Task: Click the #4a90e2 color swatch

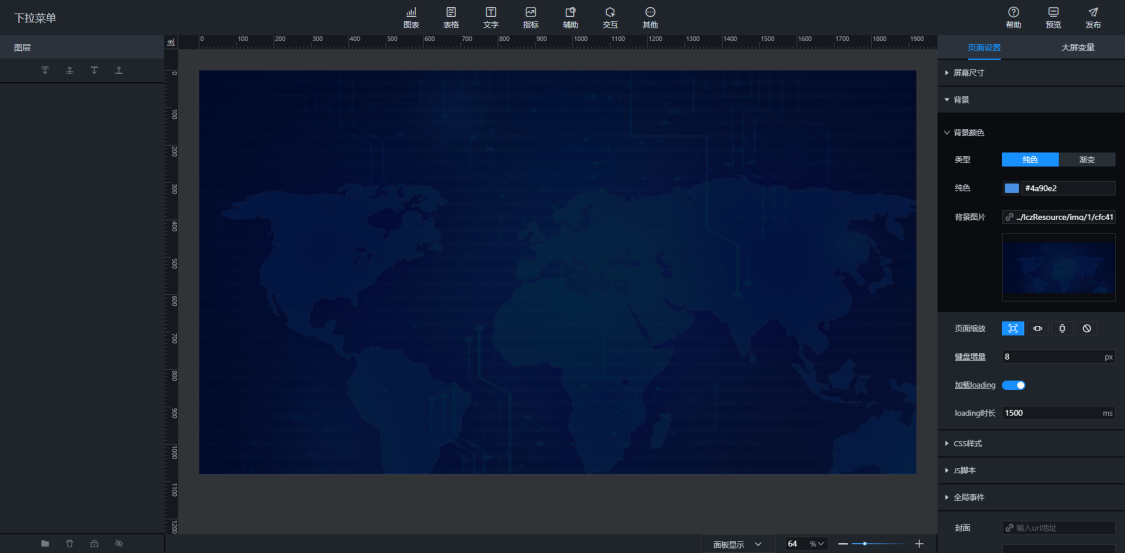Action: [1012, 188]
